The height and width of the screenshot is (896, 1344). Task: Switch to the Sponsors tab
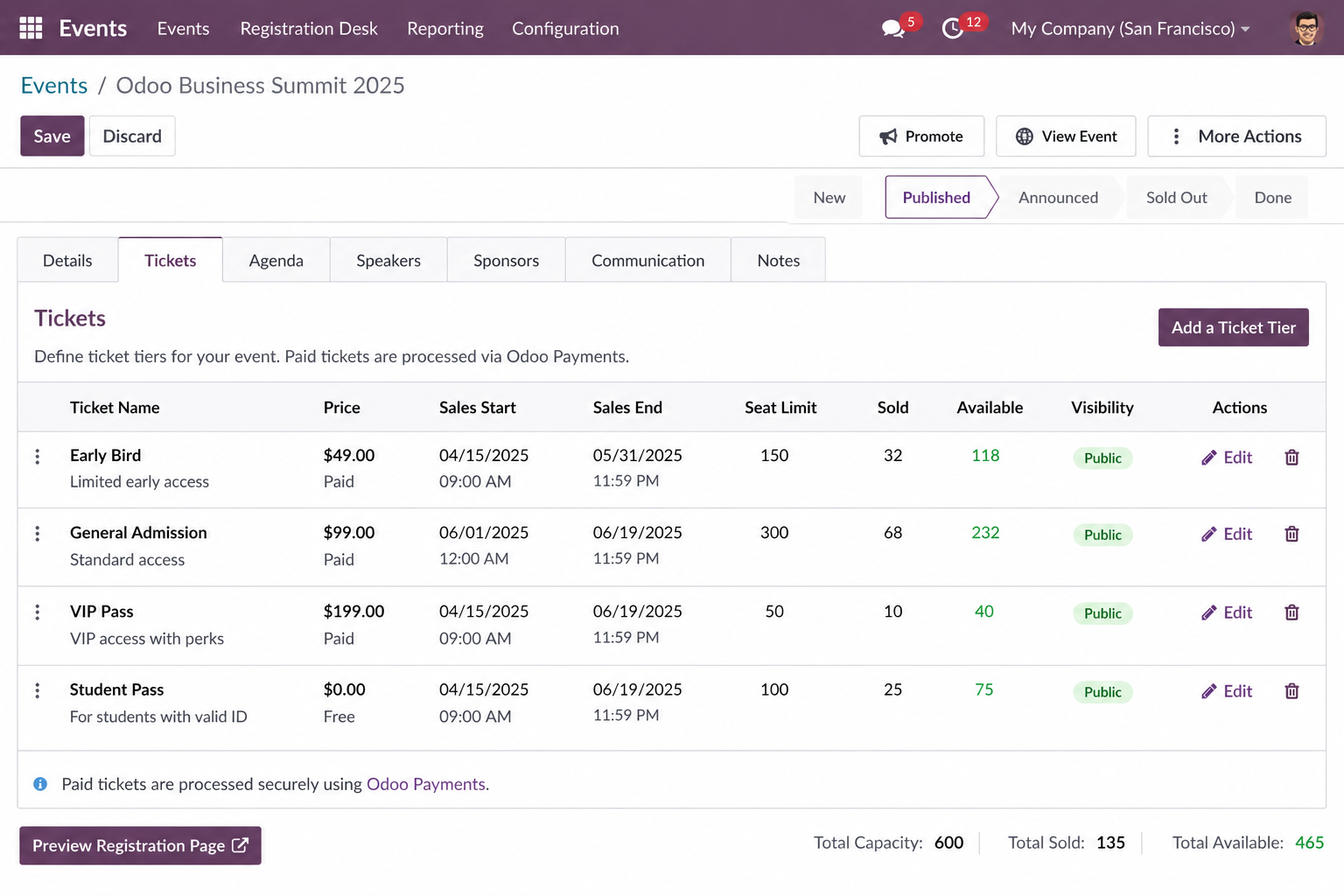pos(507,261)
